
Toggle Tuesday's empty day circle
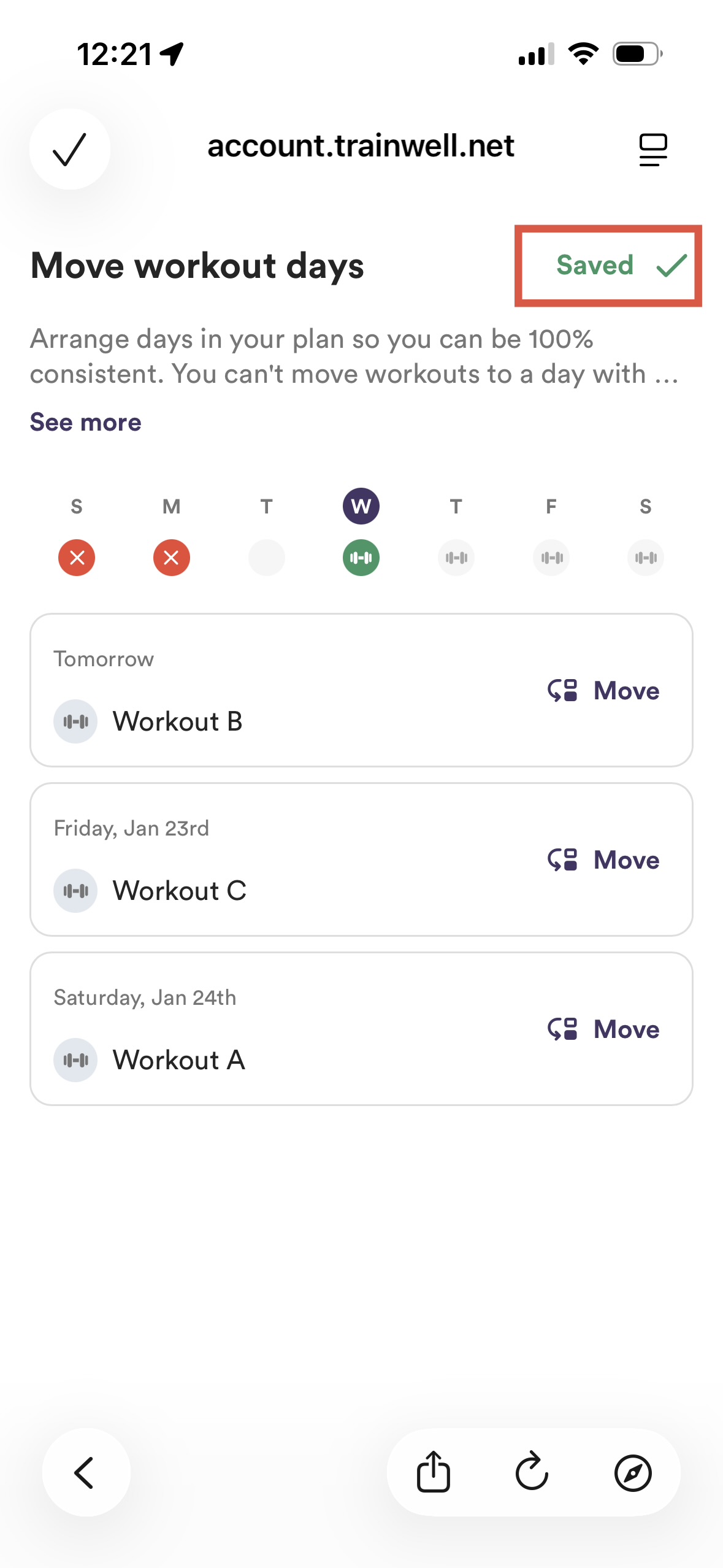coord(267,558)
